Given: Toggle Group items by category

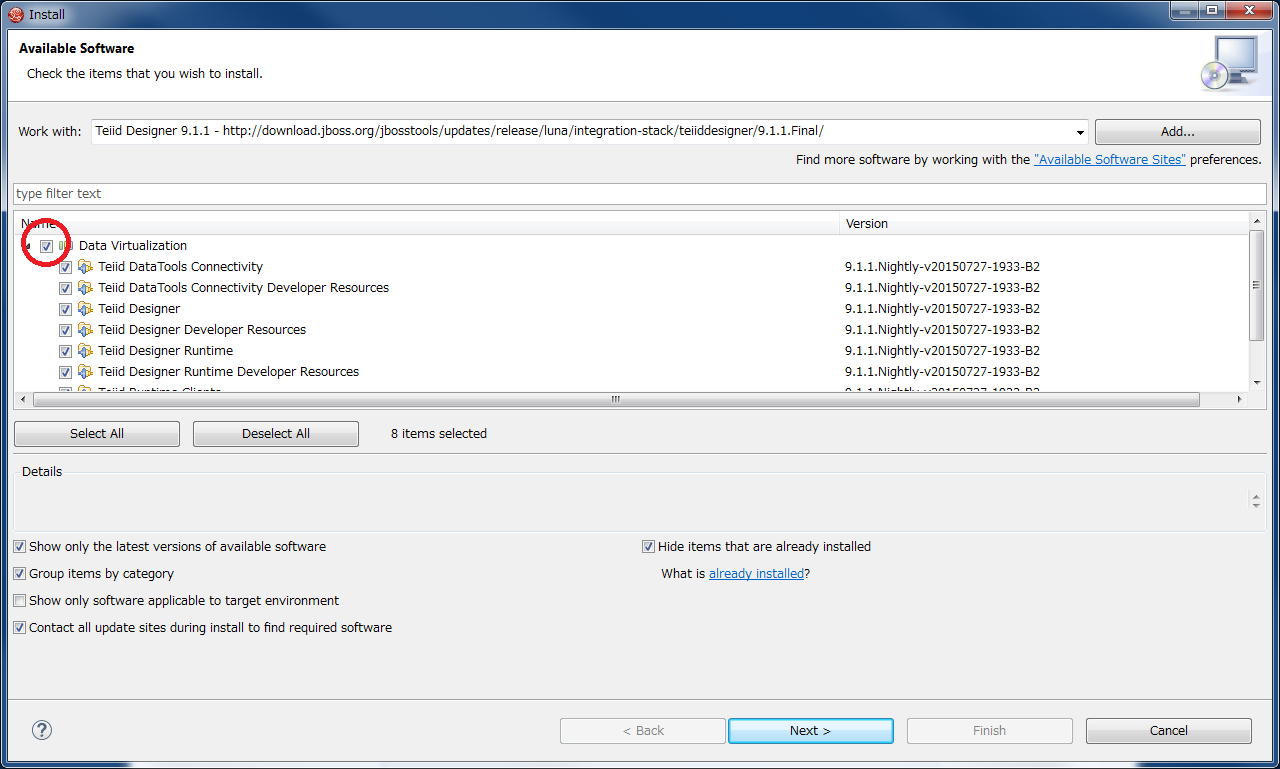Looking at the screenshot, I should click(20, 574).
